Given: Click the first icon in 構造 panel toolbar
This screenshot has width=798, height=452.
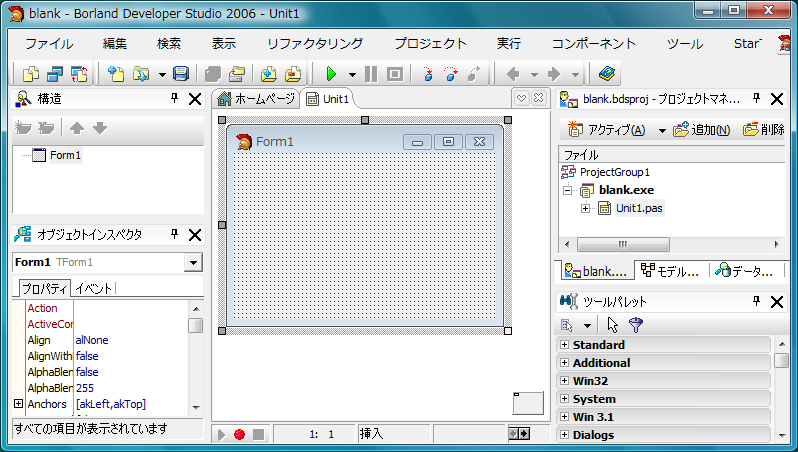Looking at the screenshot, I should (x=22, y=128).
